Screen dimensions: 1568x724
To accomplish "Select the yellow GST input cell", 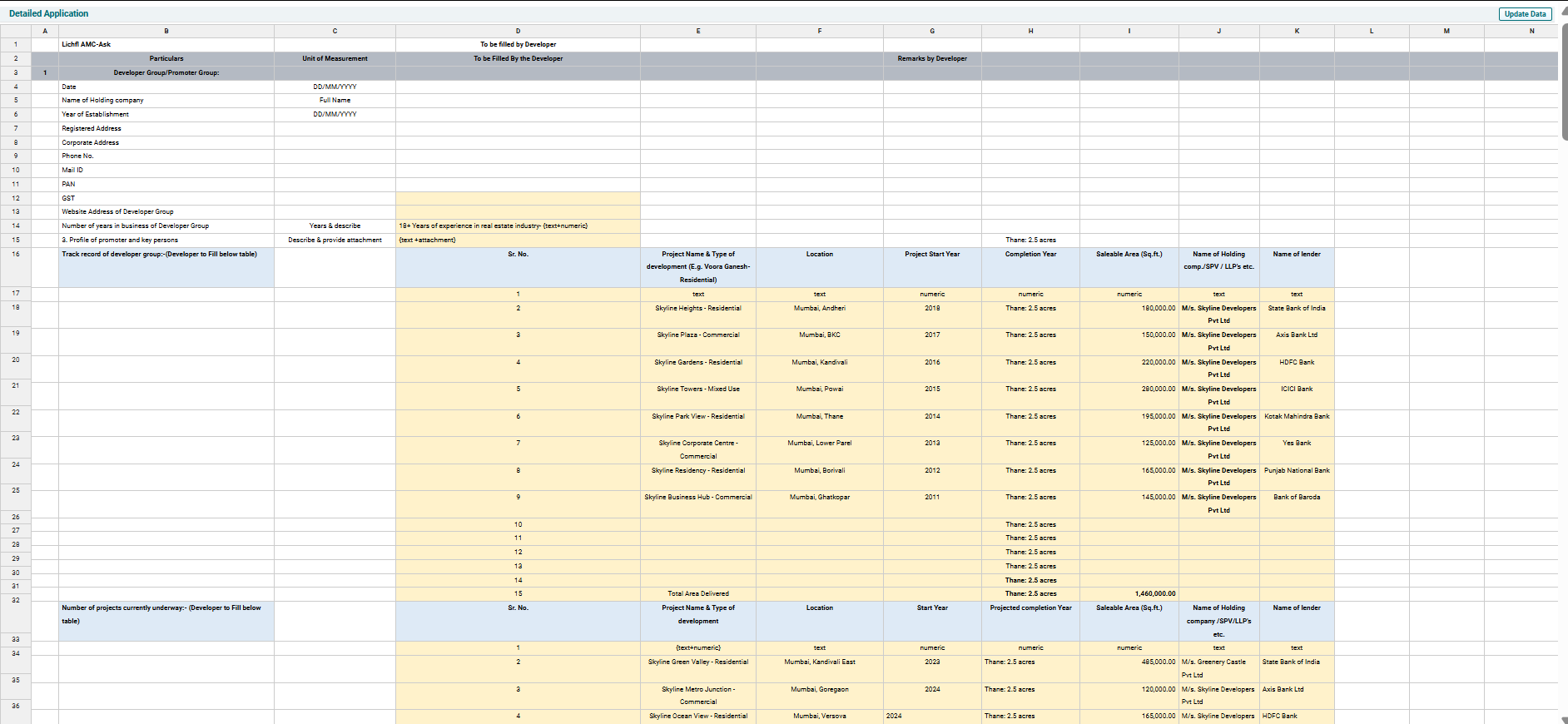I will 518,198.
